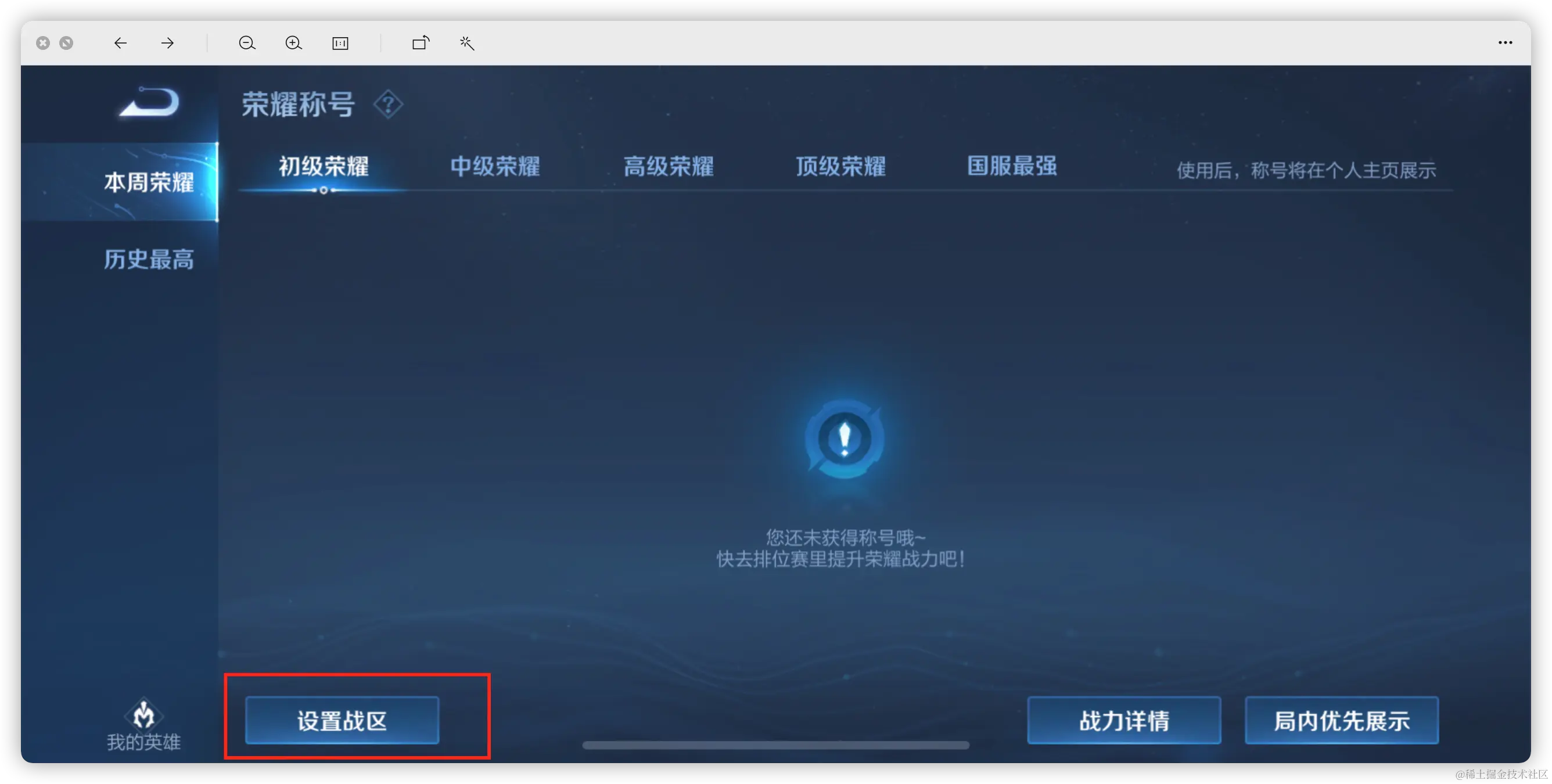Click the zoom in magnifier icon
Viewport: 1552px width, 784px height.
click(x=293, y=43)
